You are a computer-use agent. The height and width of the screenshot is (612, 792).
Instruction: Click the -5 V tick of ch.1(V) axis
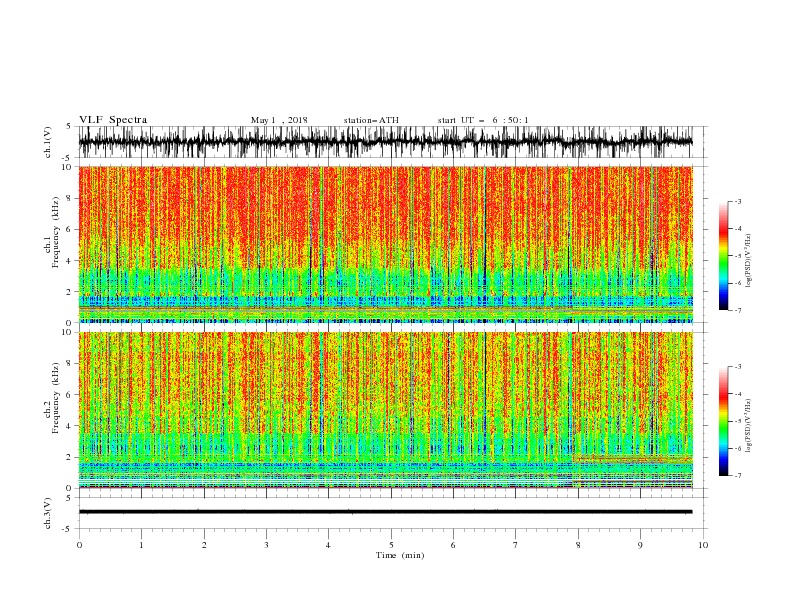(x=68, y=158)
